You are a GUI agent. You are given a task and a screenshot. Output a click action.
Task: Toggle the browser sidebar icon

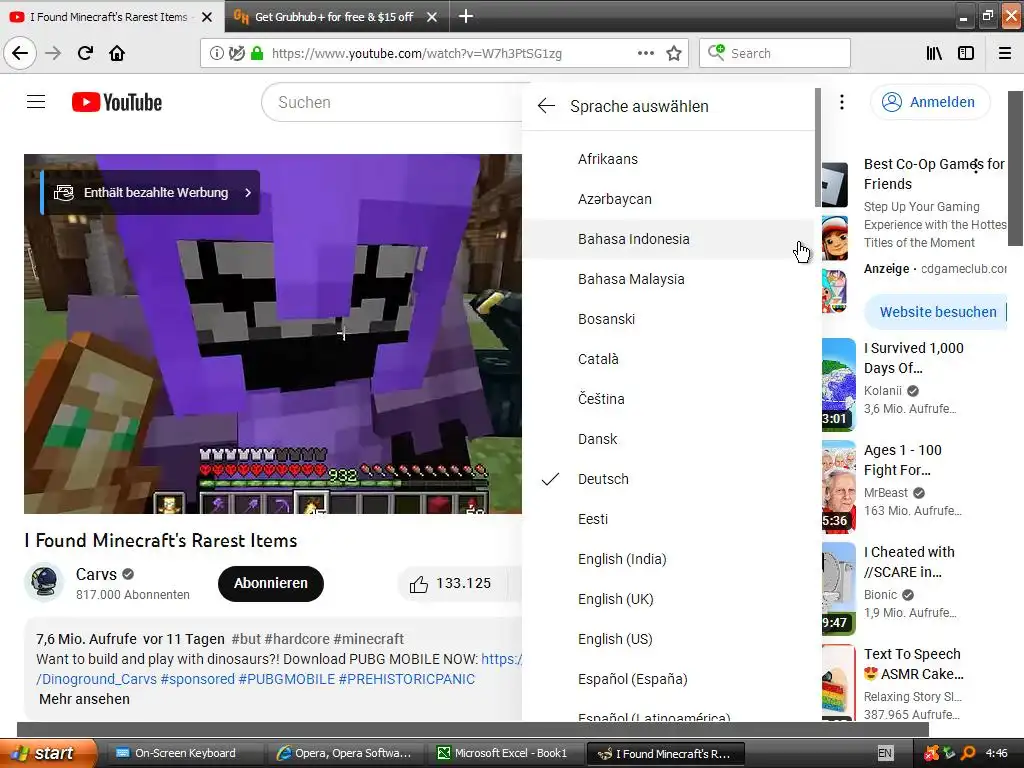tap(966, 54)
